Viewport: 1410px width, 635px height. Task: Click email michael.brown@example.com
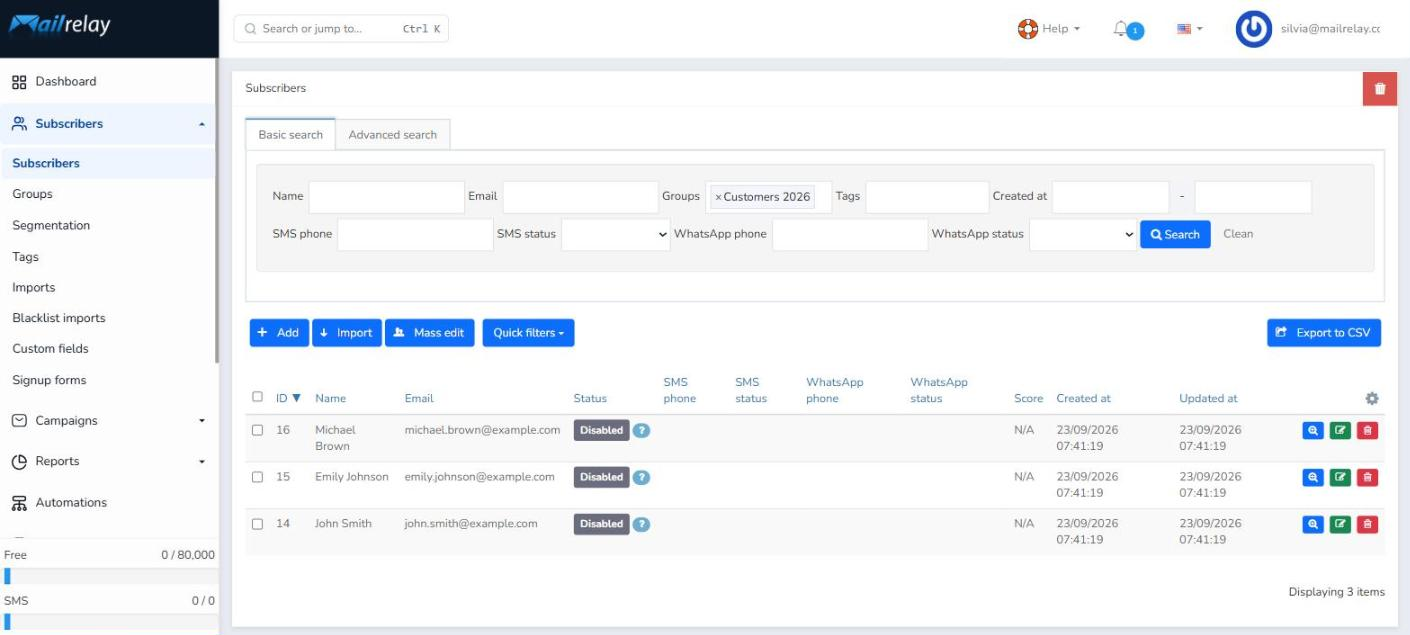point(482,430)
